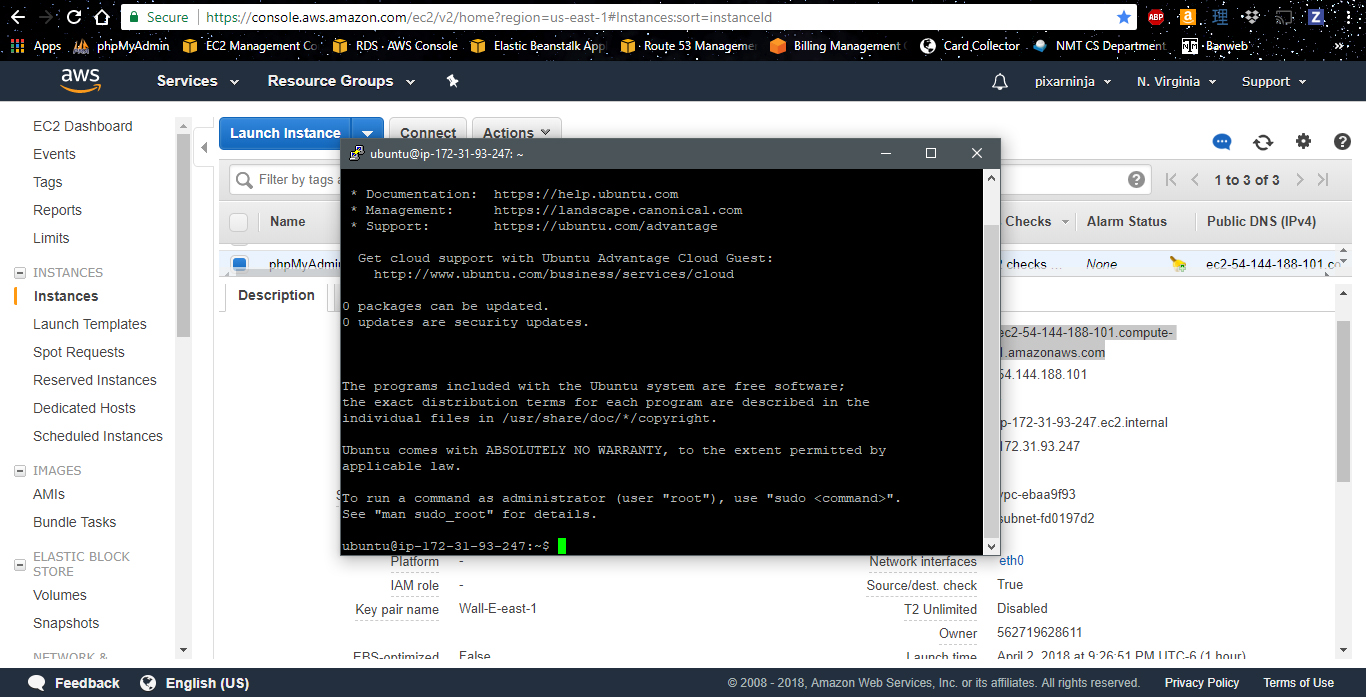Click the pushpin shortcut icon in AWS navbar
The image size is (1366, 697).
pyautogui.click(x=452, y=81)
